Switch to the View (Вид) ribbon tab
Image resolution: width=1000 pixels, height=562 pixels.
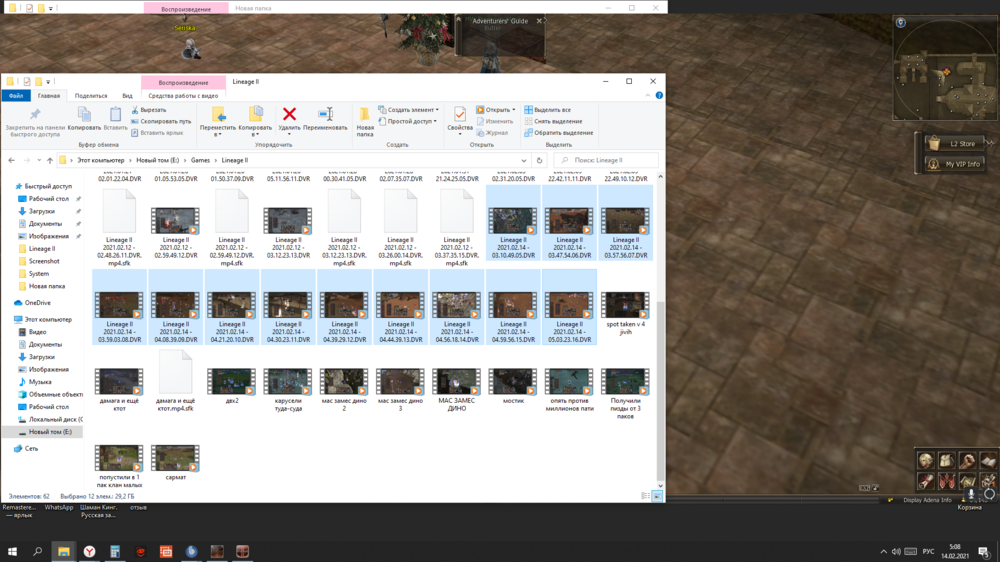127,96
